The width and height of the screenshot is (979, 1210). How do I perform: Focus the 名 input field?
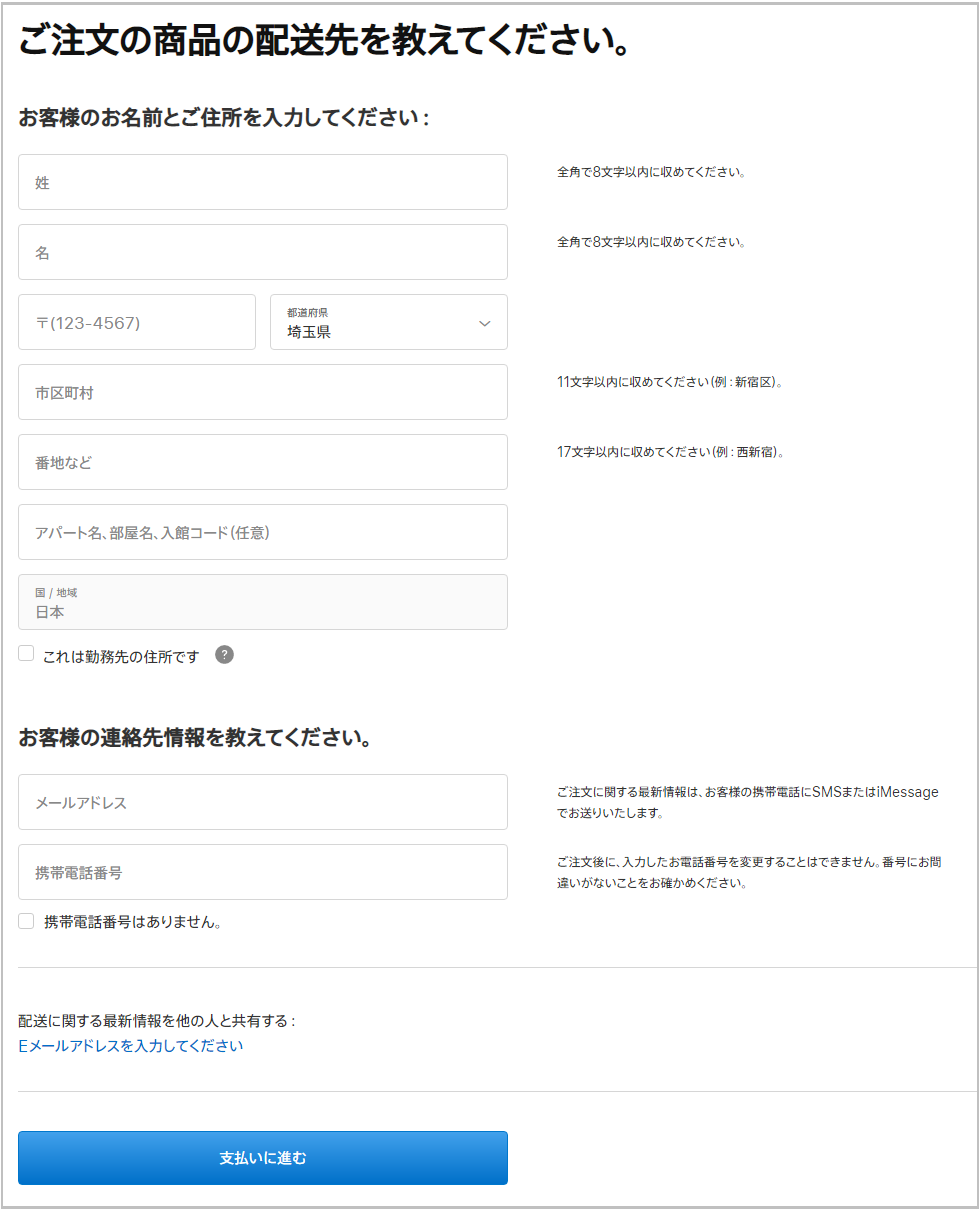263,252
